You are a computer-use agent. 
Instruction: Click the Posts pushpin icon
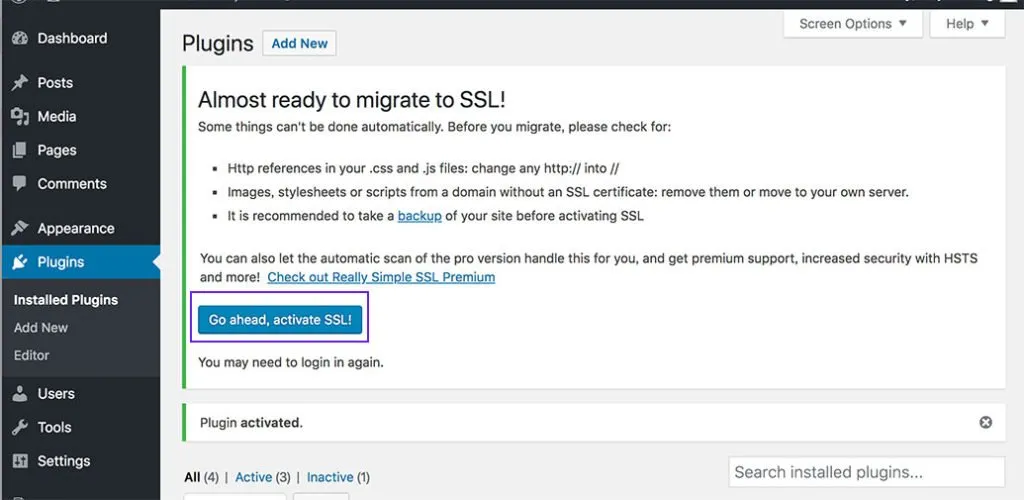(20, 83)
